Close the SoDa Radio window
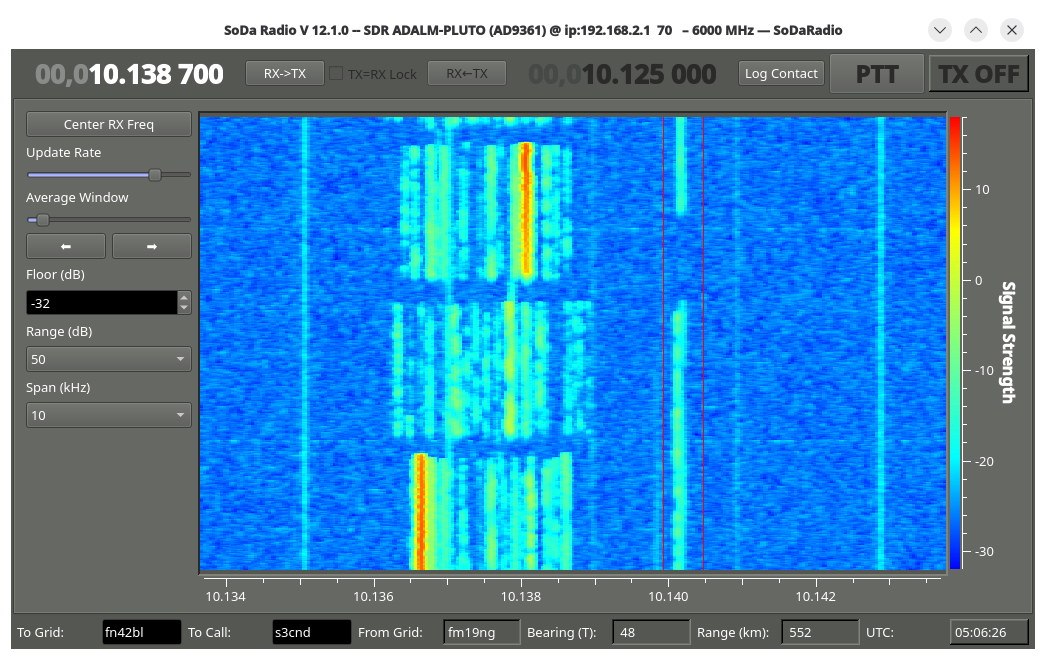Viewport: 1046px width, 660px height. click(1012, 30)
